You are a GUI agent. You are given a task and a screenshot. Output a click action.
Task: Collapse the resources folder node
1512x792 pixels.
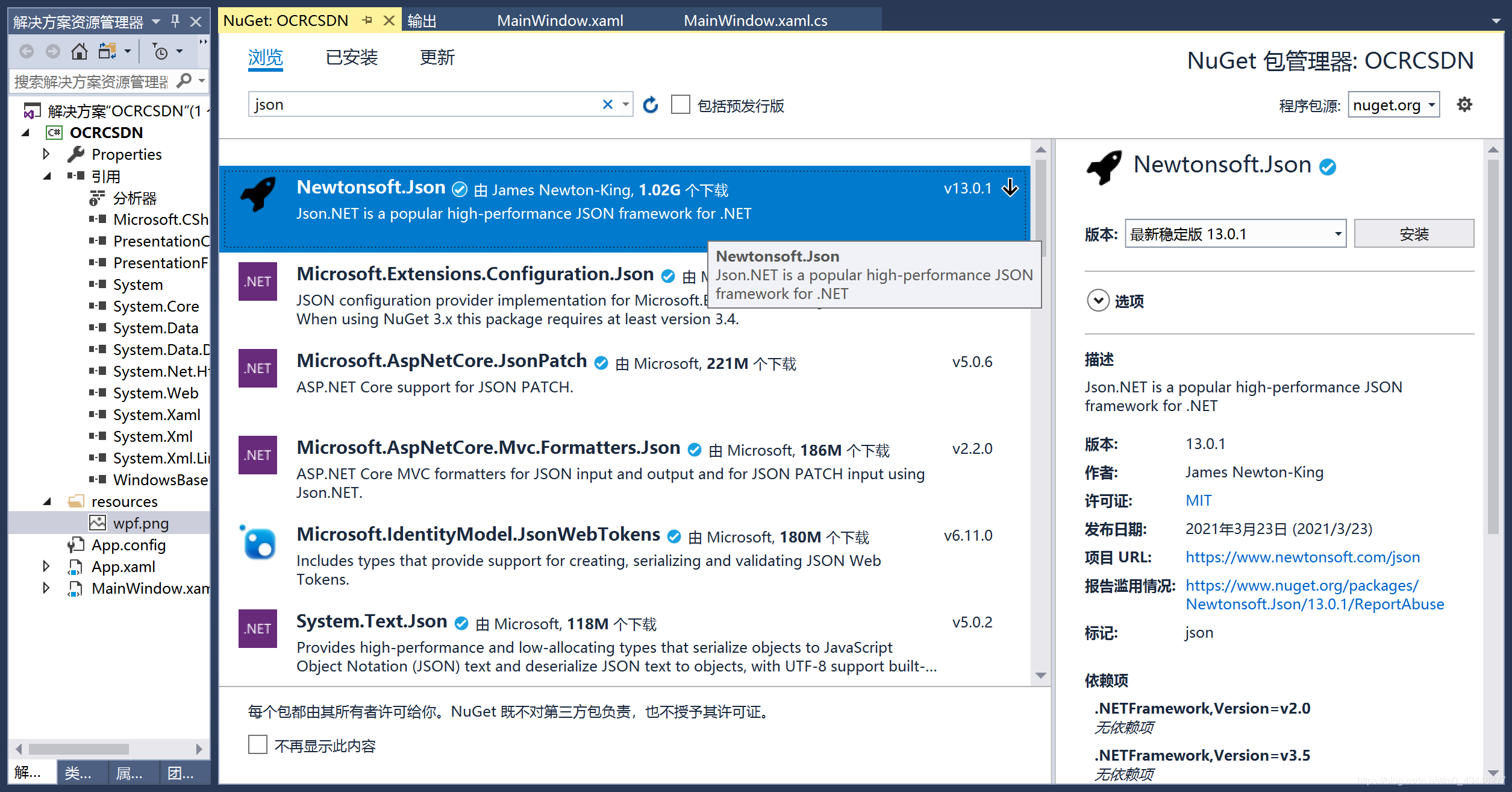pyautogui.click(x=47, y=501)
